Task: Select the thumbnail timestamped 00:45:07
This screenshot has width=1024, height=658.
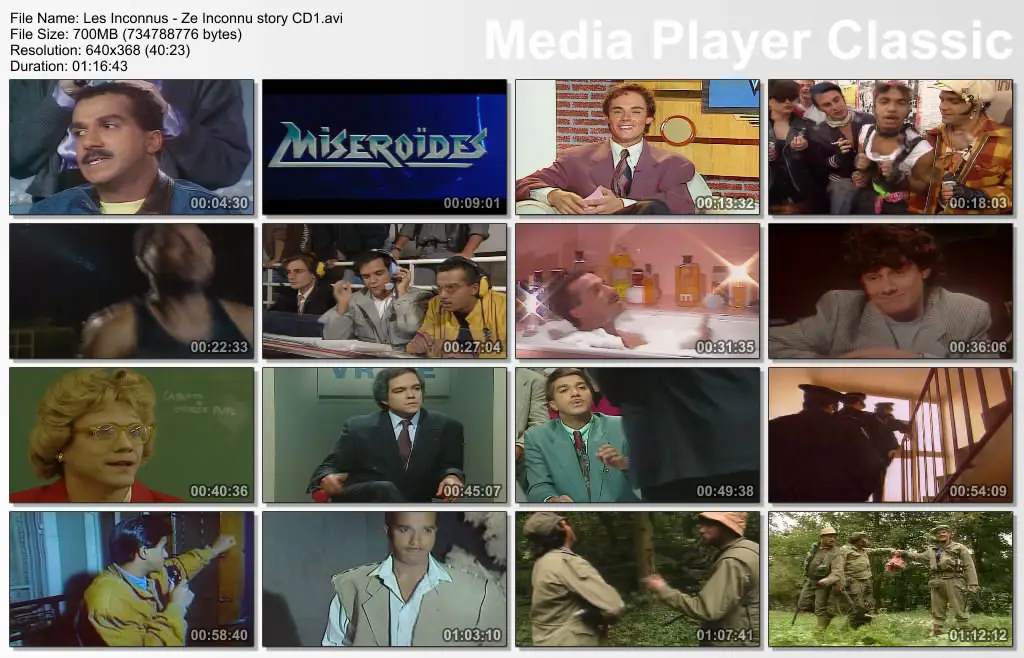Action: point(385,435)
